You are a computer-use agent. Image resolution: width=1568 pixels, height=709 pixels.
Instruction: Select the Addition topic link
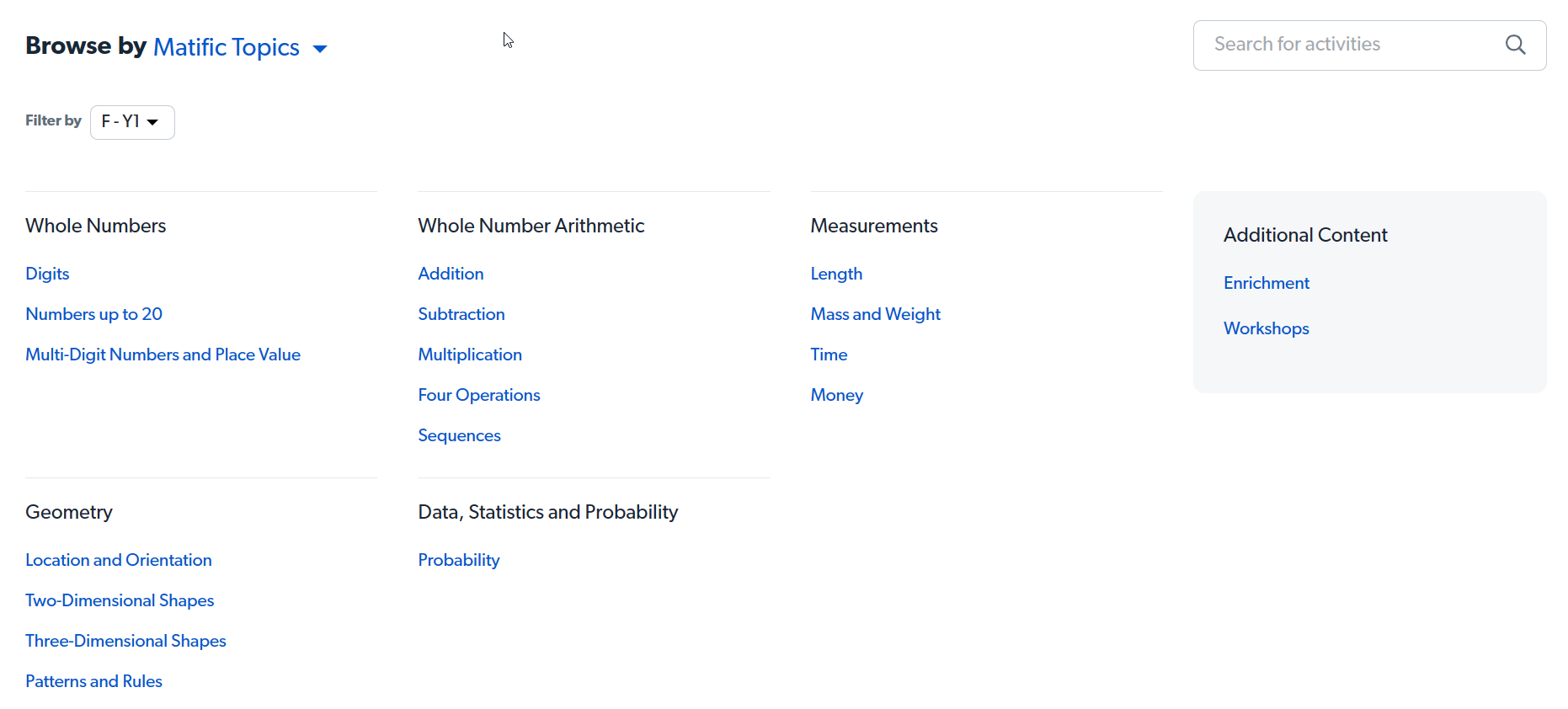click(x=451, y=274)
